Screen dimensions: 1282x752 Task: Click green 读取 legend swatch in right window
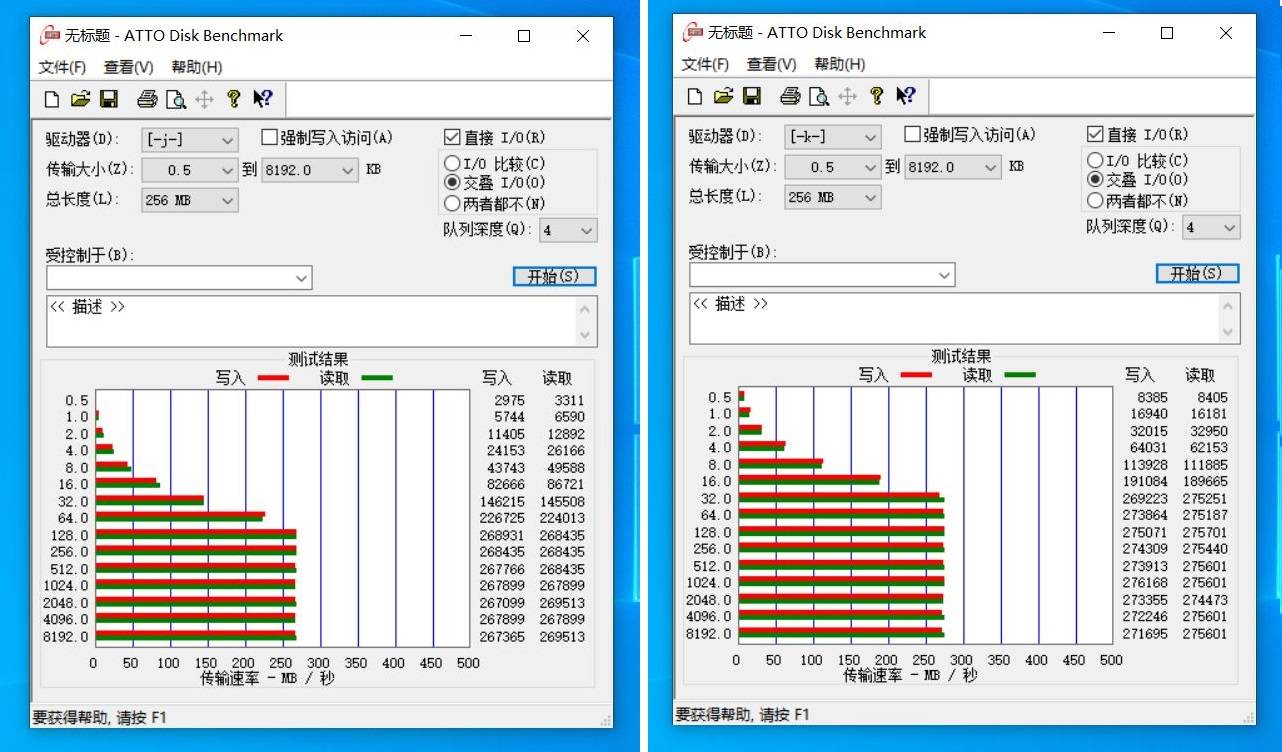tap(1020, 375)
